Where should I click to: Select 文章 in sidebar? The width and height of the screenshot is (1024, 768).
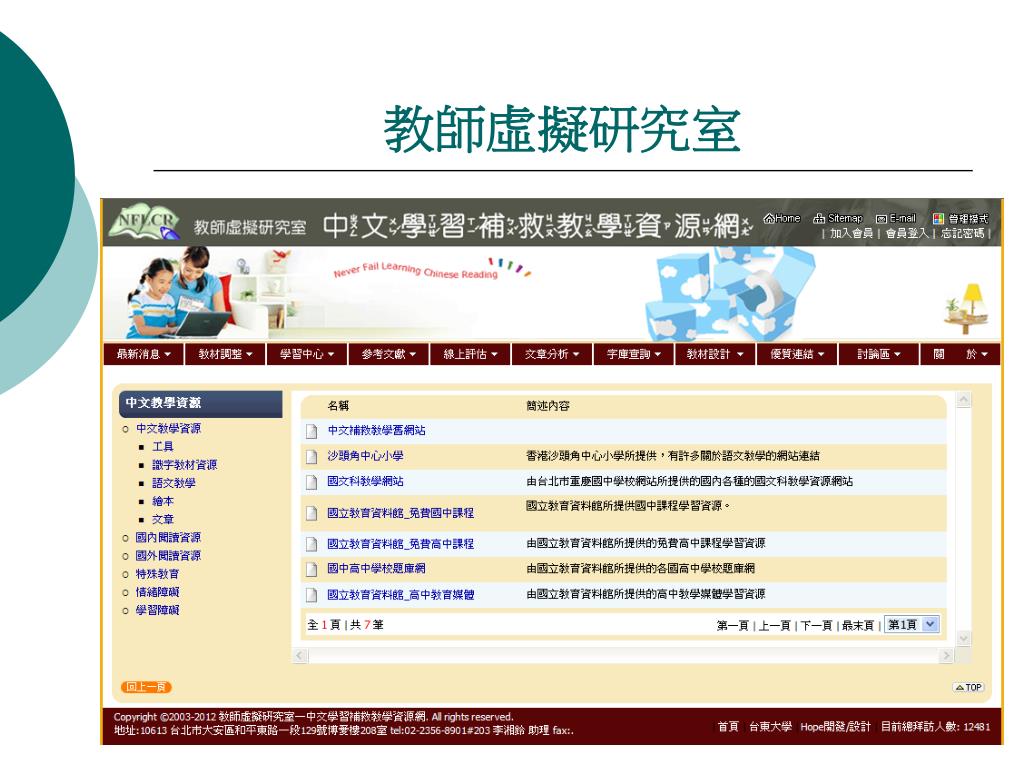click(163, 520)
